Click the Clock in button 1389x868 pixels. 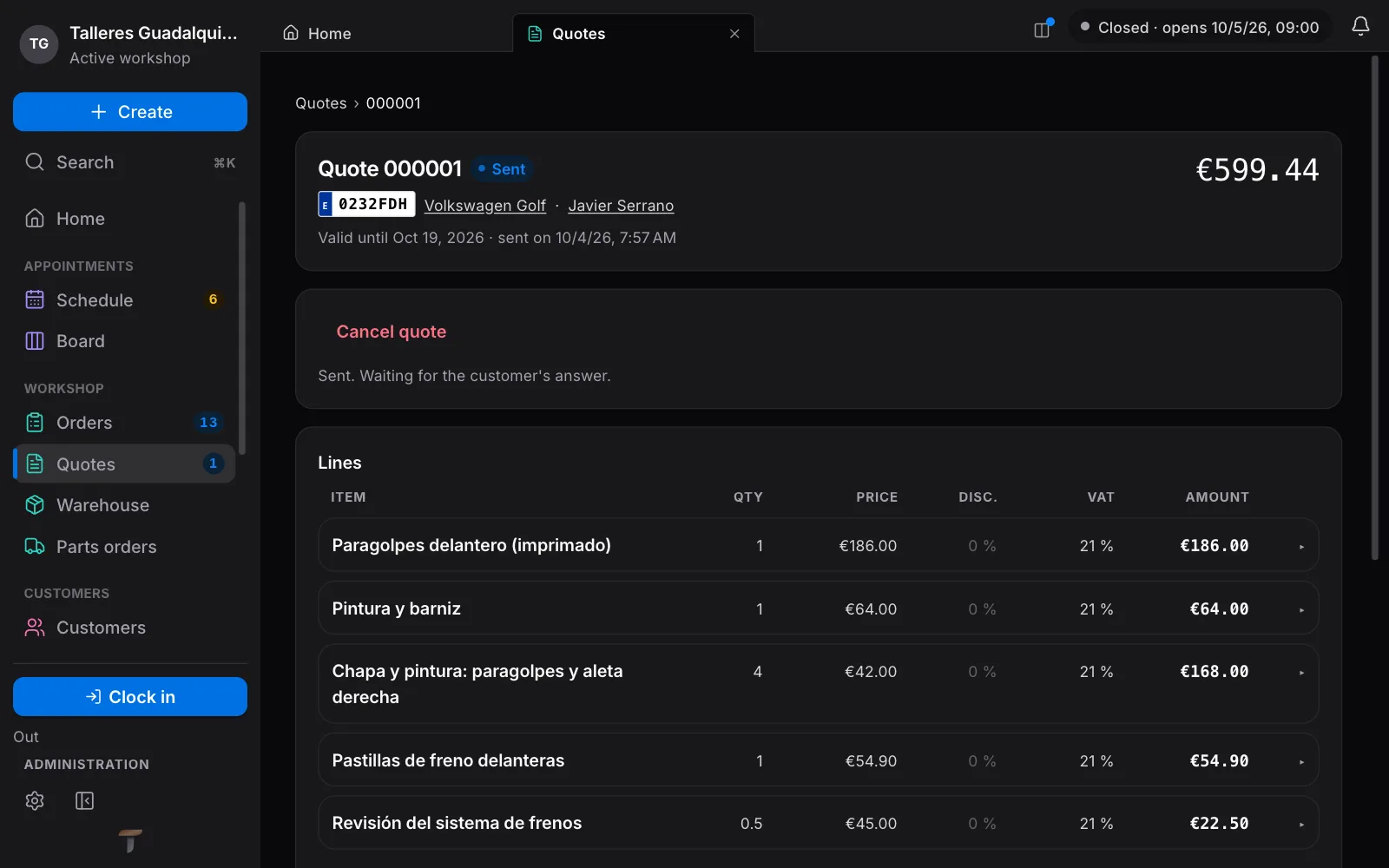pos(130,697)
